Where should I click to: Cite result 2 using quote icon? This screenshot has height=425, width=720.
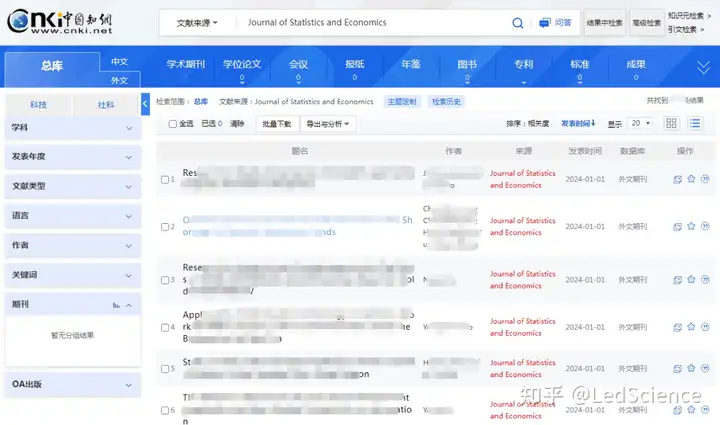(x=705, y=226)
